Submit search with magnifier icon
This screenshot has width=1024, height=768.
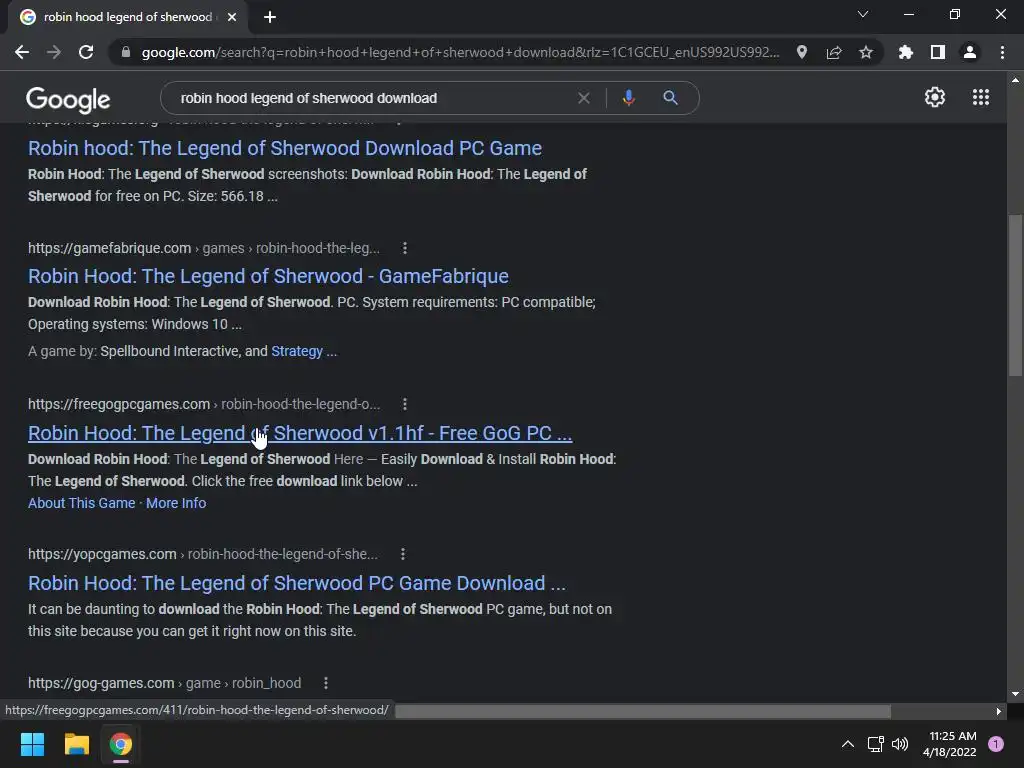pyautogui.click(x=670, y=98)
